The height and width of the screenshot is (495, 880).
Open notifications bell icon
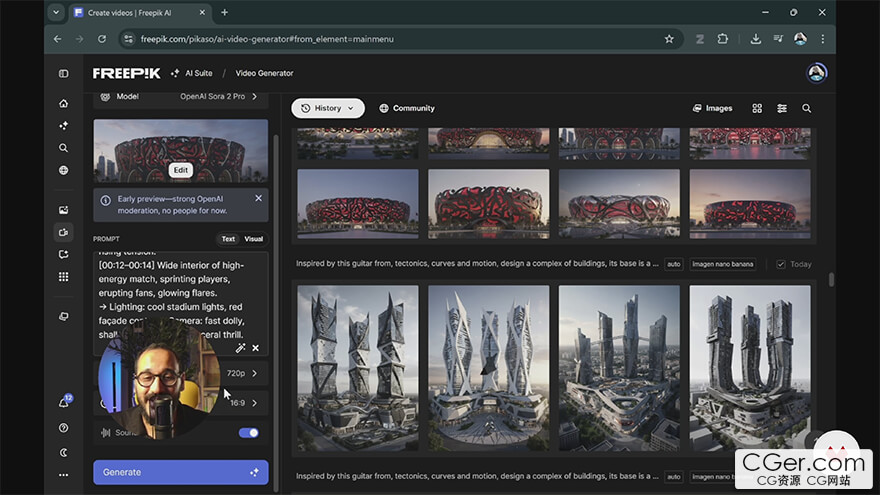tap(63, 402)
